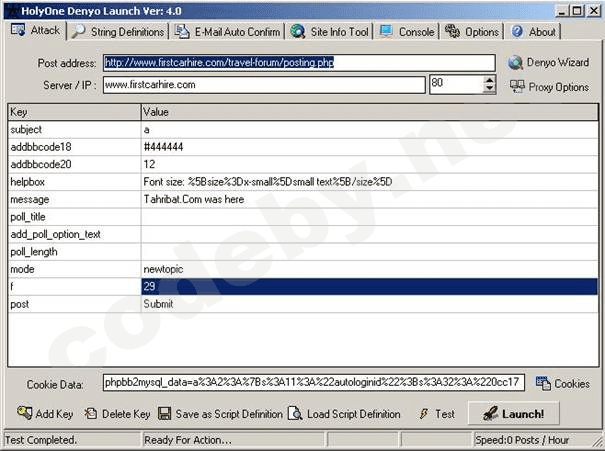Click the Submit value cell
Image resolution: width=605 pixels, height=451 pixels.
click(370, 304)
